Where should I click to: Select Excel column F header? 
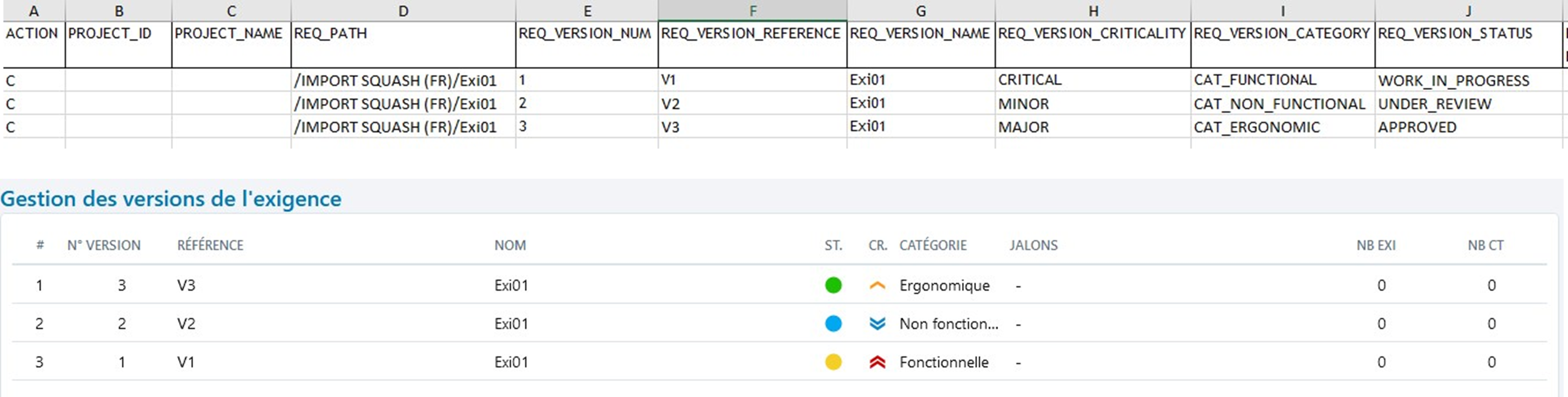[753, 10]
